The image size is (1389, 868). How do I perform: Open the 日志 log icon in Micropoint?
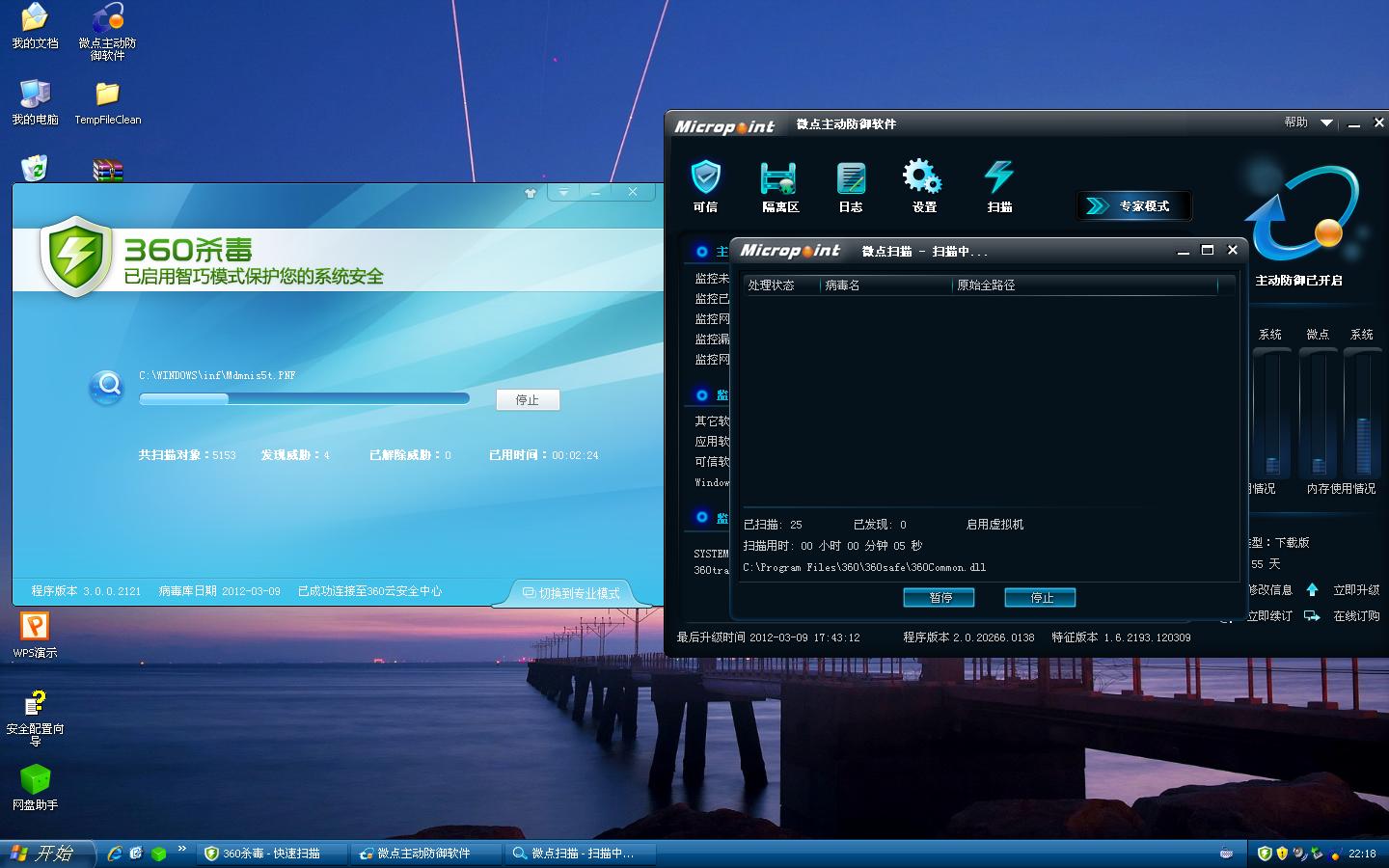[851, 185]
